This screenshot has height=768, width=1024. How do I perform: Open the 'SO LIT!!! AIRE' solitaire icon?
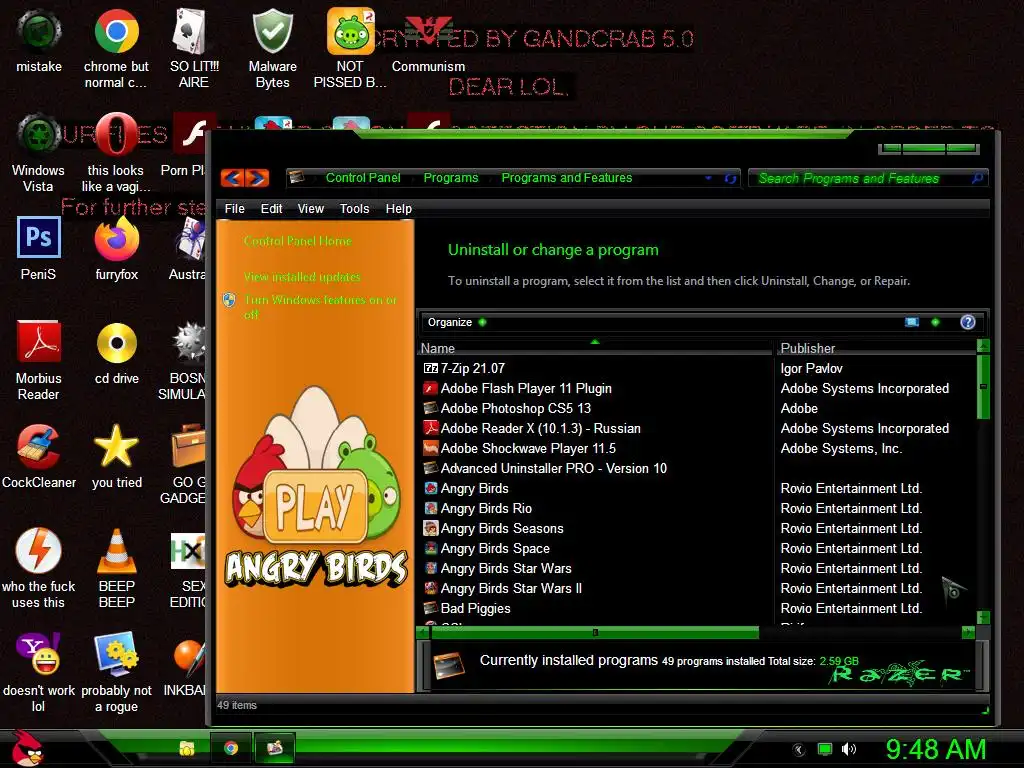pos(194,48)
